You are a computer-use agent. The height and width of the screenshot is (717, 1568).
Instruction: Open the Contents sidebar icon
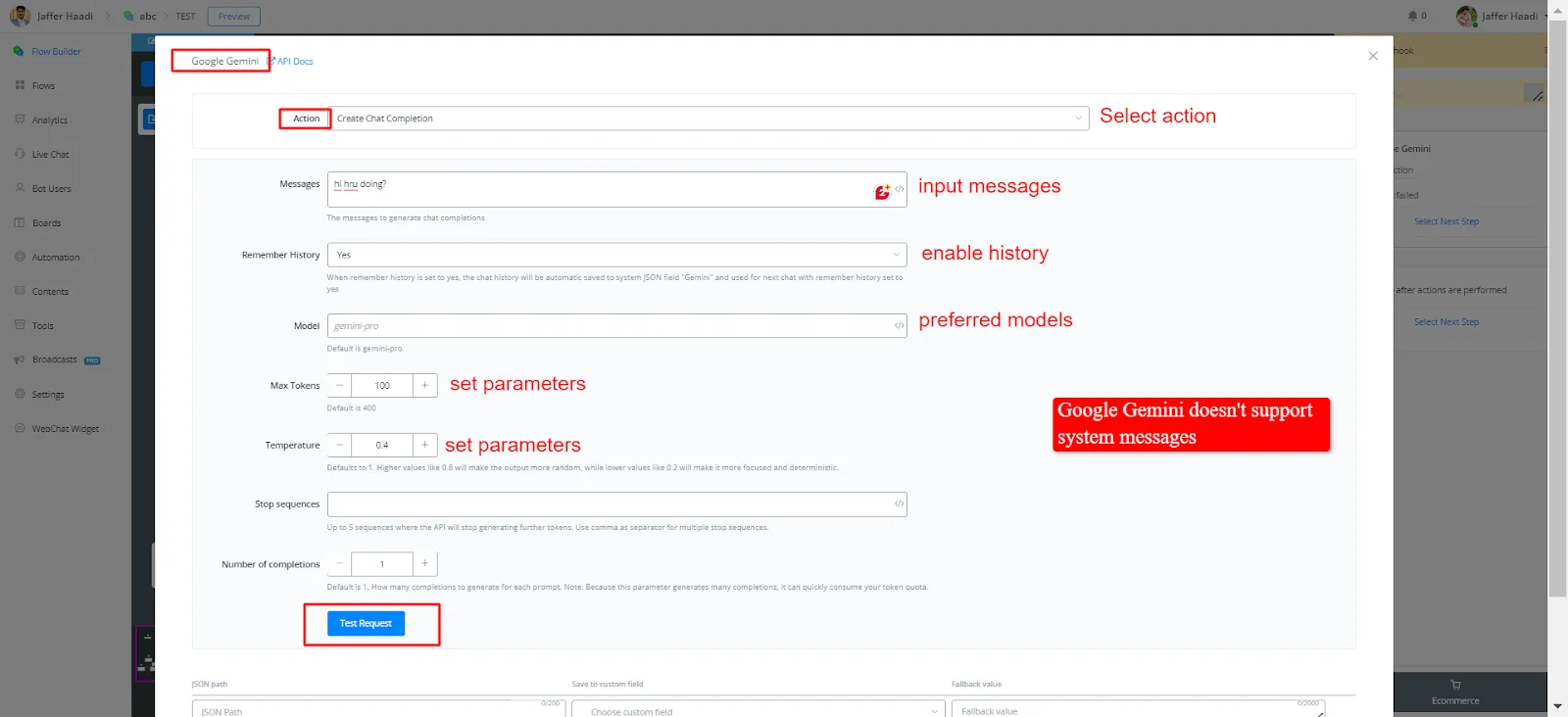20,291
